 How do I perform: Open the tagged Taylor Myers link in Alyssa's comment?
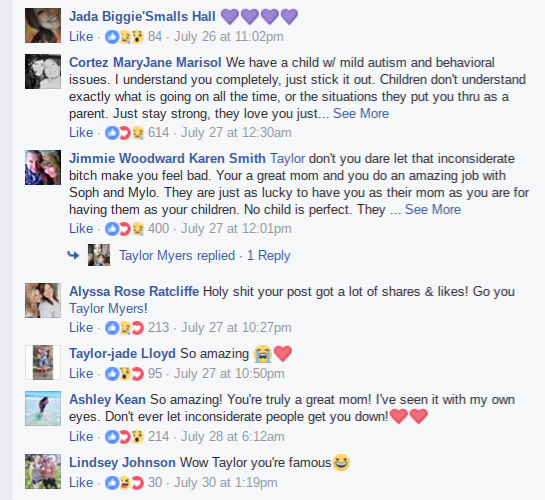tap(106, 309)
